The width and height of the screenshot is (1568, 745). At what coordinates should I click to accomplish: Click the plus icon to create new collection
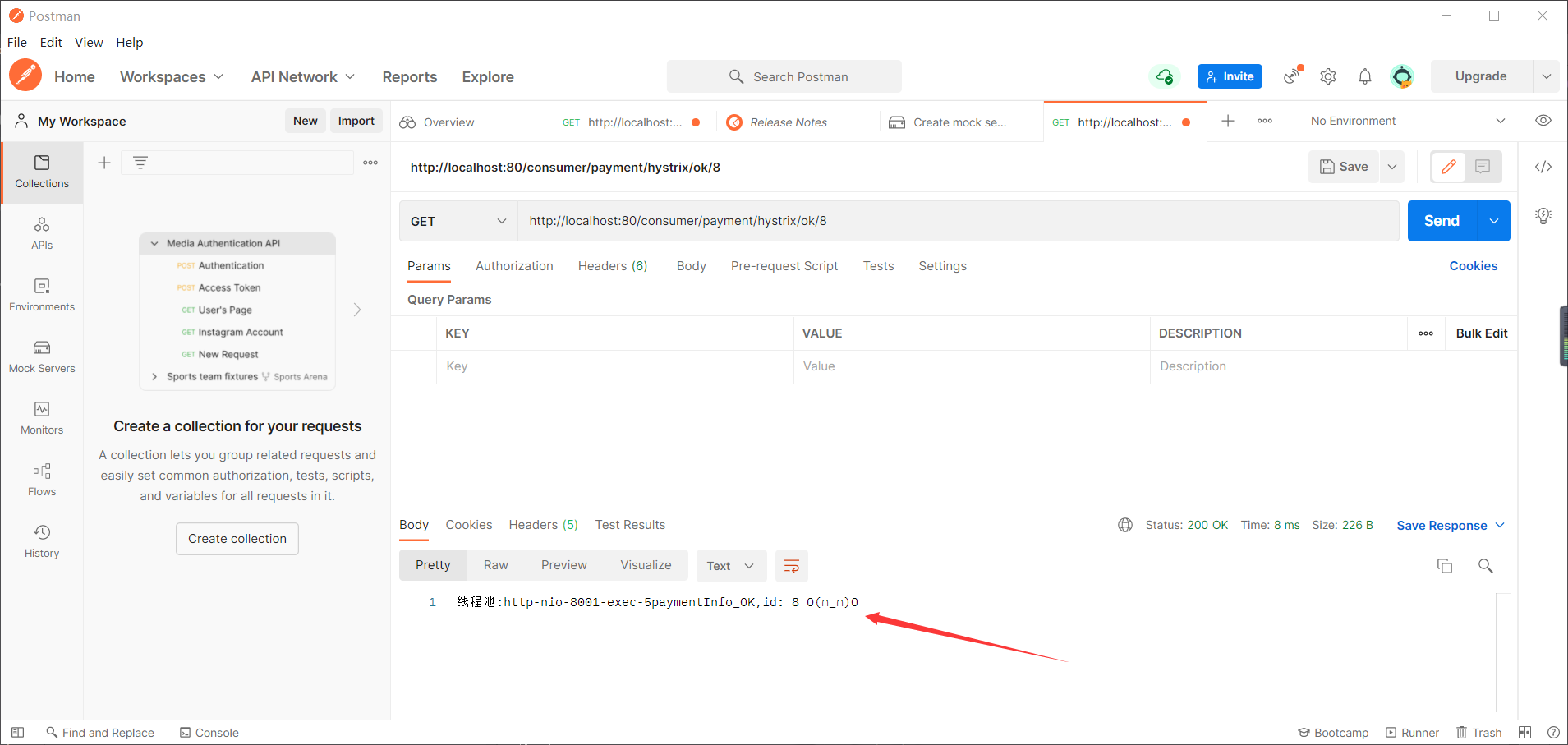(x=104, y=163)
